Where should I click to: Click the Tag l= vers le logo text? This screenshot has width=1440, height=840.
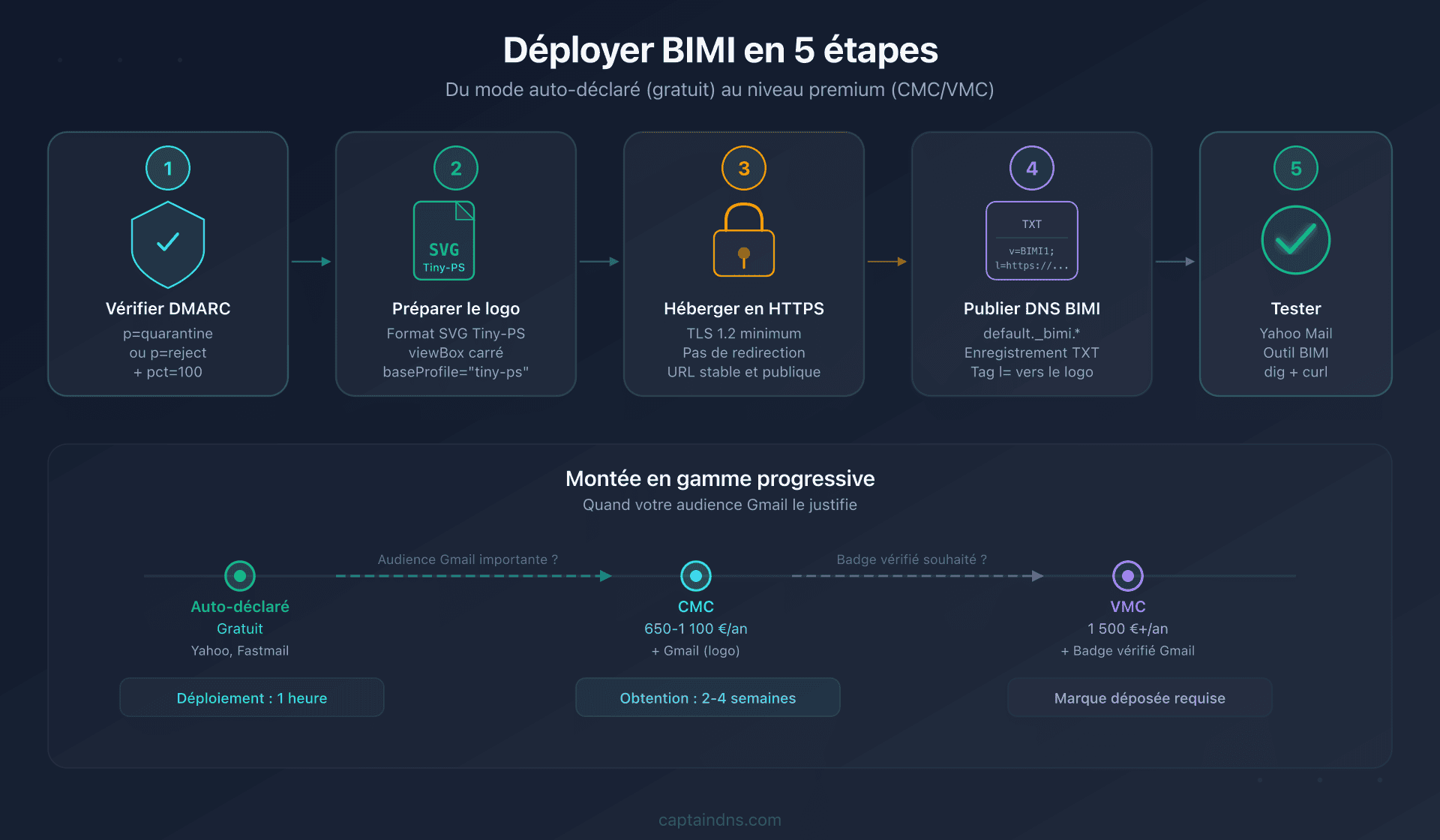(1032, 372)
